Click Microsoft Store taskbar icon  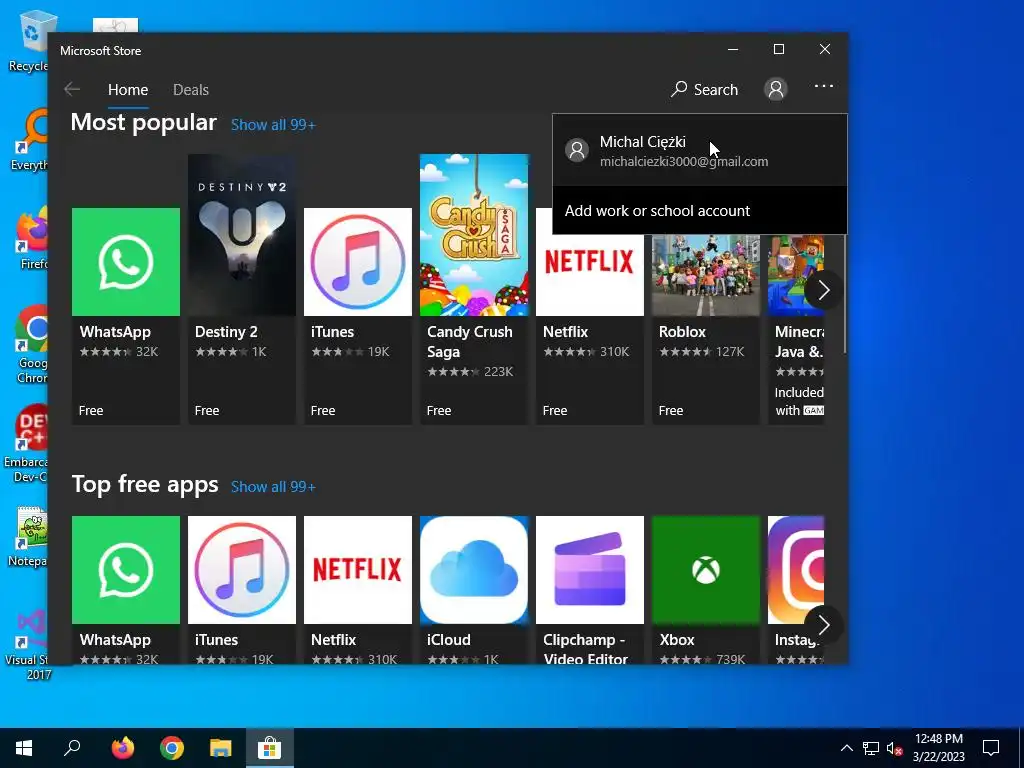coord(269,748)
